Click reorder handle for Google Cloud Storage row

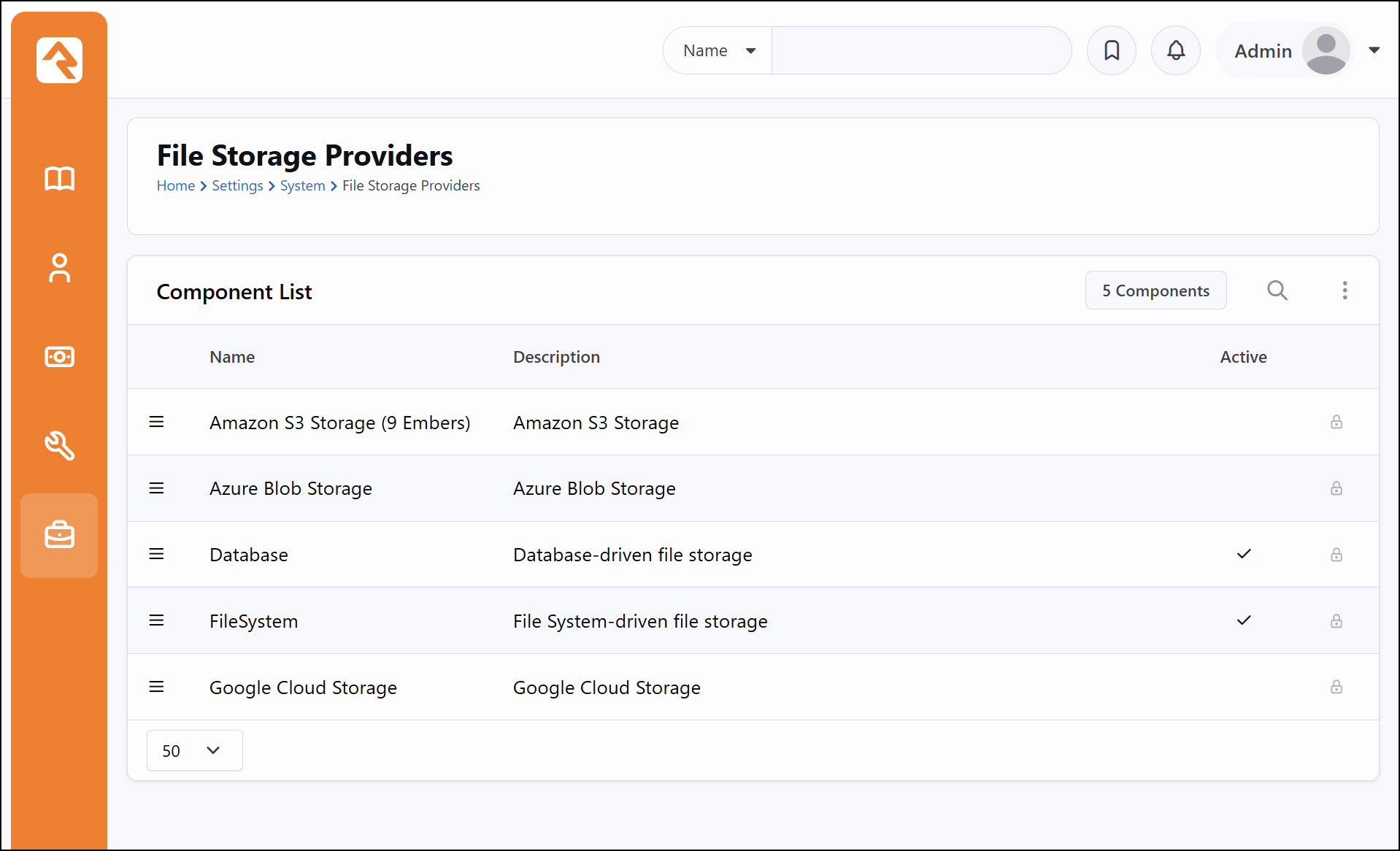tap(156, 687)
